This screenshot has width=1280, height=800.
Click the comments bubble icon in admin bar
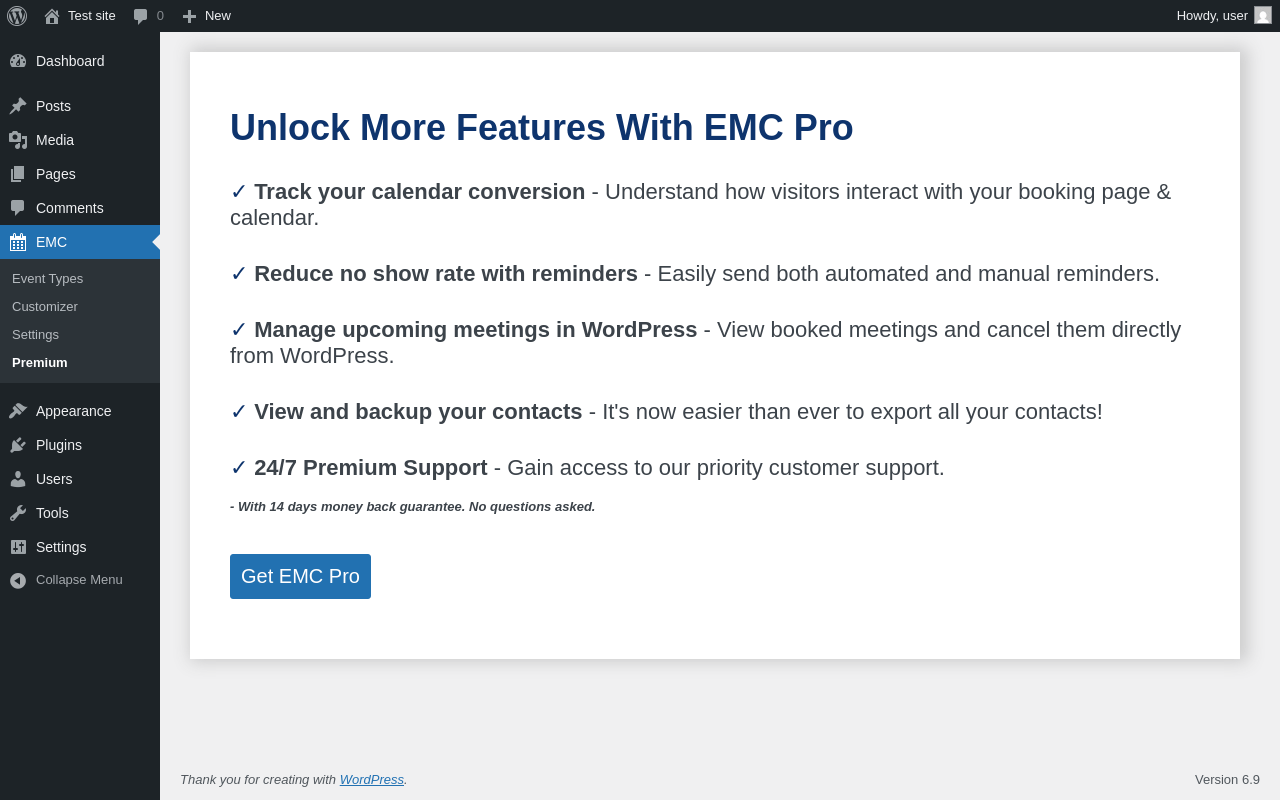pos(141,16)
